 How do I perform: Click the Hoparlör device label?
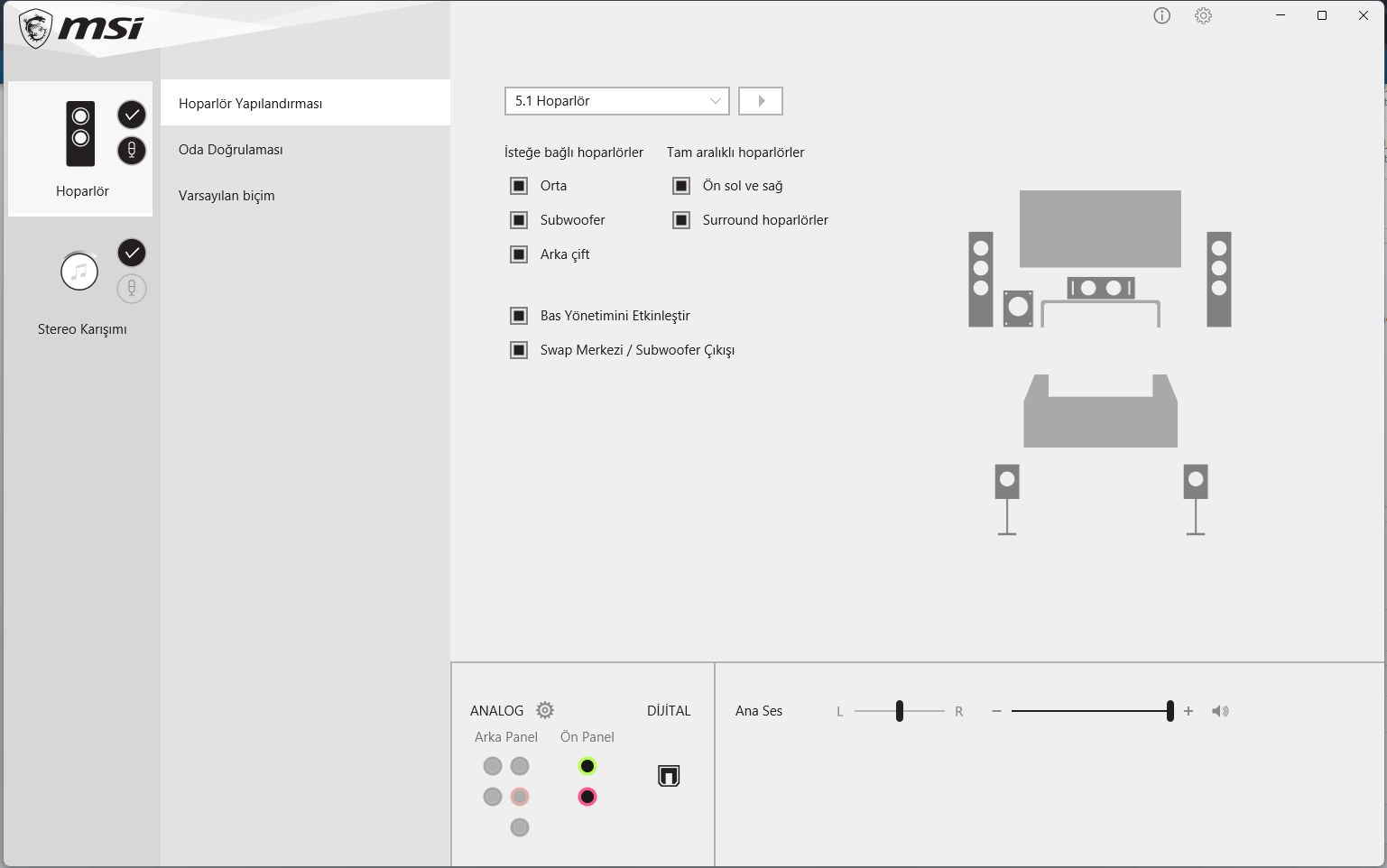point(82,191)
